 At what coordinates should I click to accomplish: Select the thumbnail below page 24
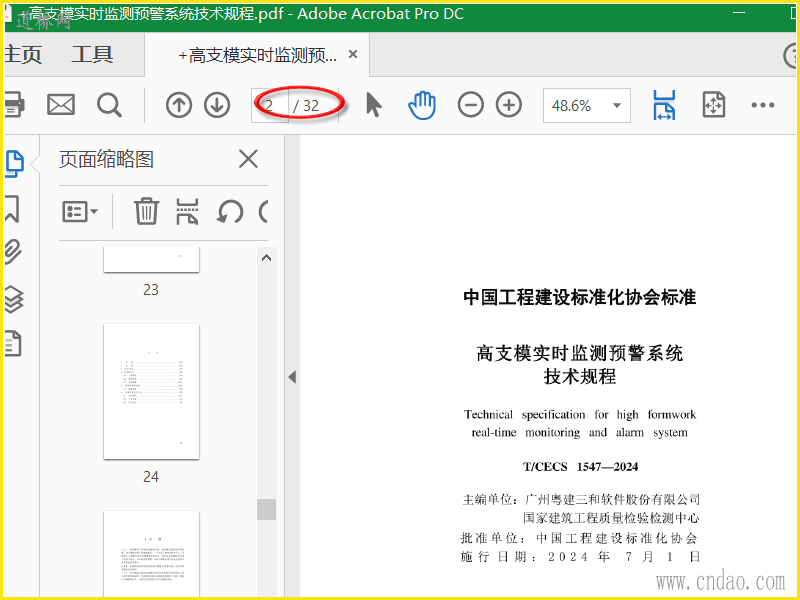click(152, 553)
